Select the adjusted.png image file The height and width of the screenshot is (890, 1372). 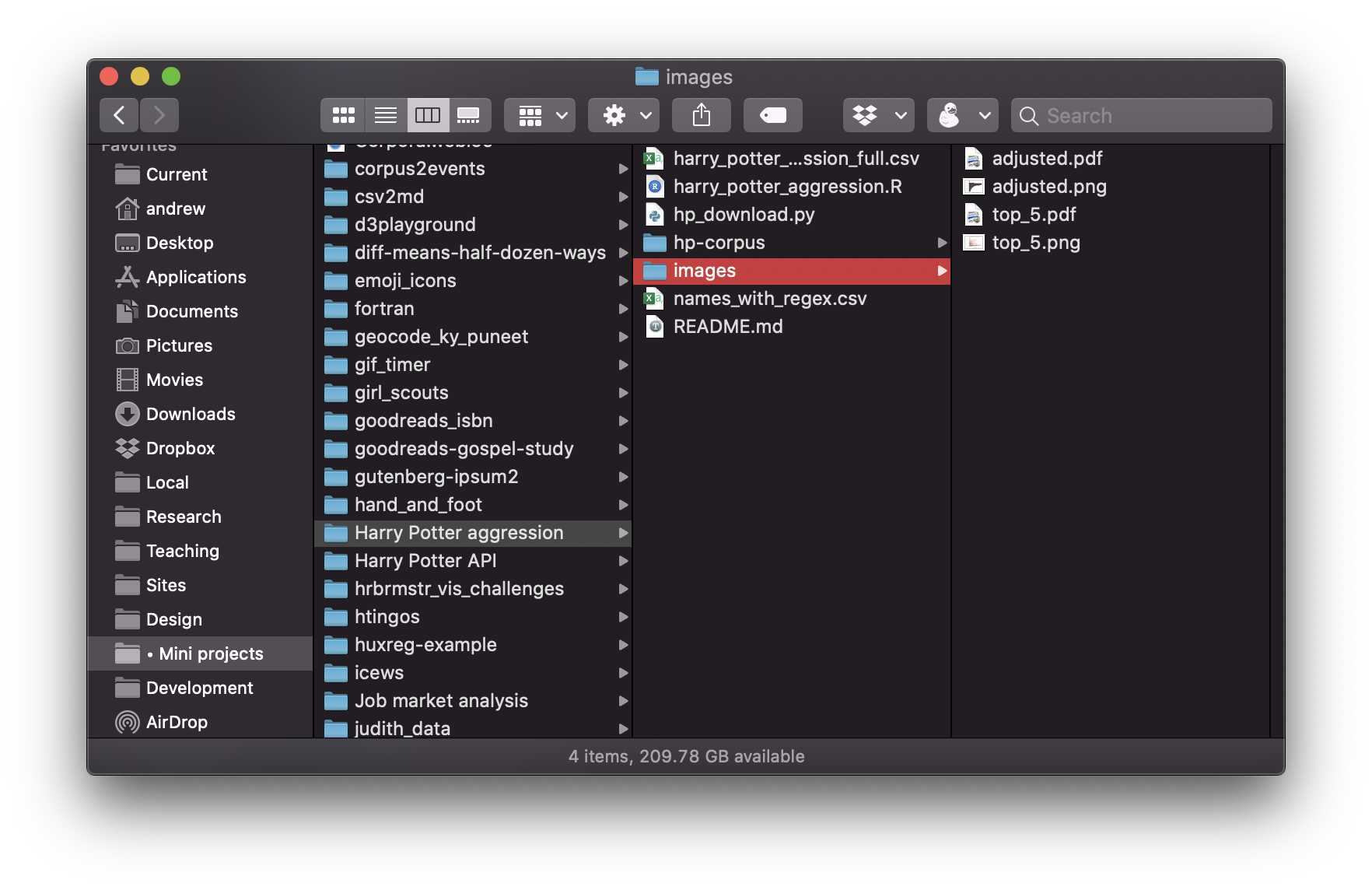1048,187
